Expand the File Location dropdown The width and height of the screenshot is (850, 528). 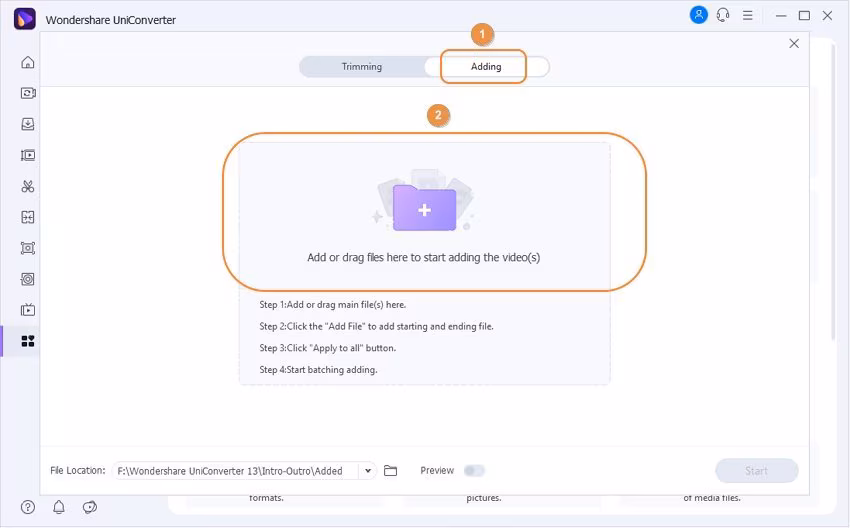click(x=368, y=471)
